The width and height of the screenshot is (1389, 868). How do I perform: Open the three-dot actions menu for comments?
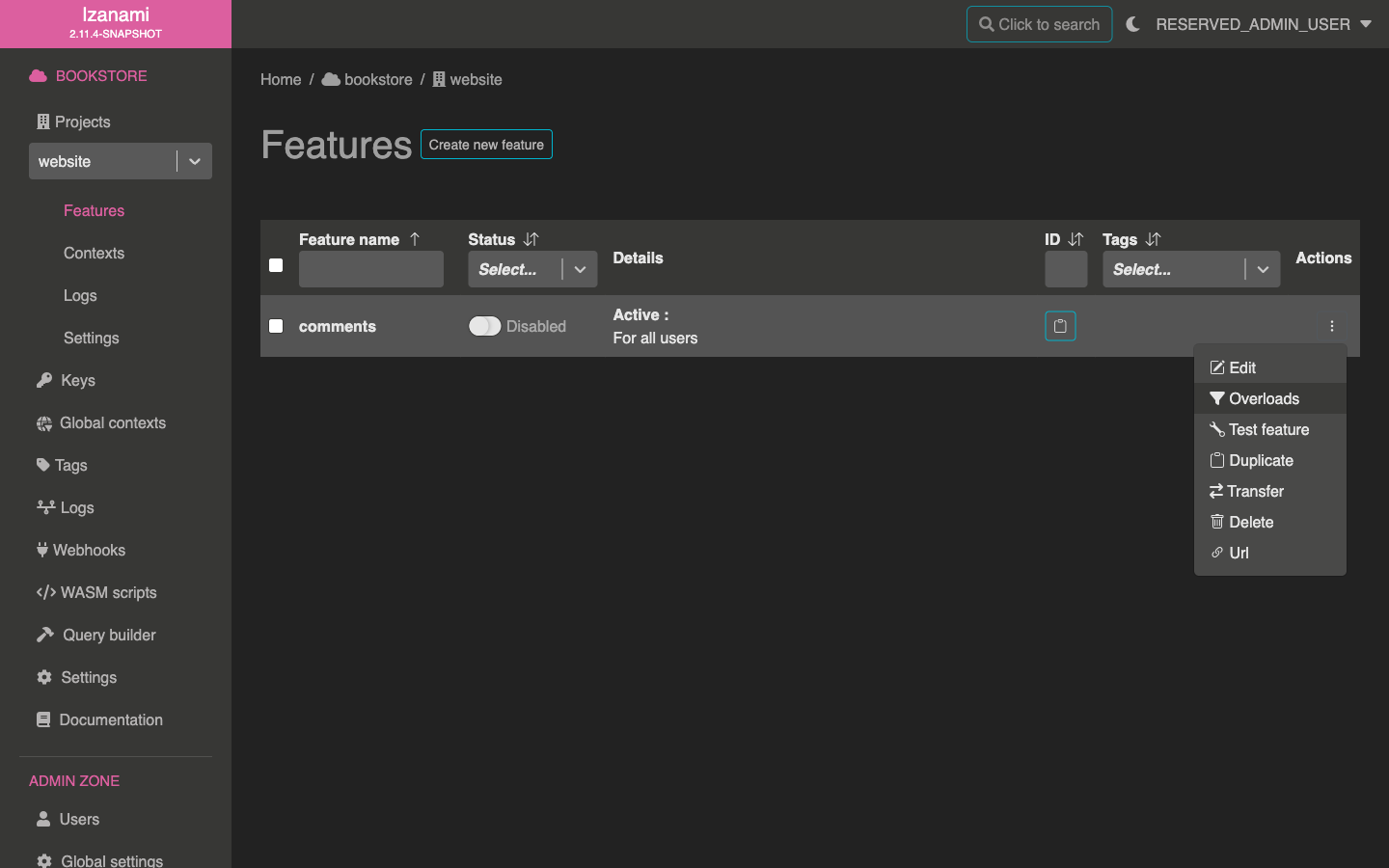1331,326
